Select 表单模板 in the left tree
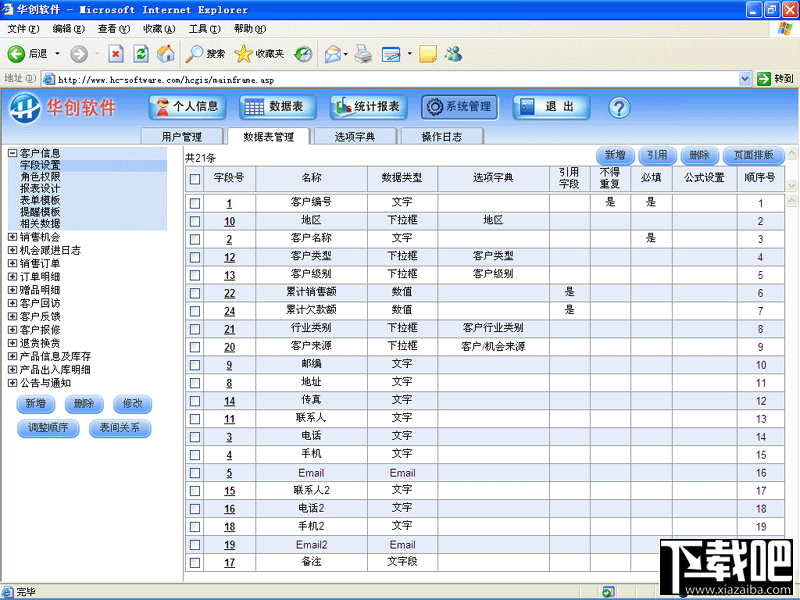 coord(40,200)
